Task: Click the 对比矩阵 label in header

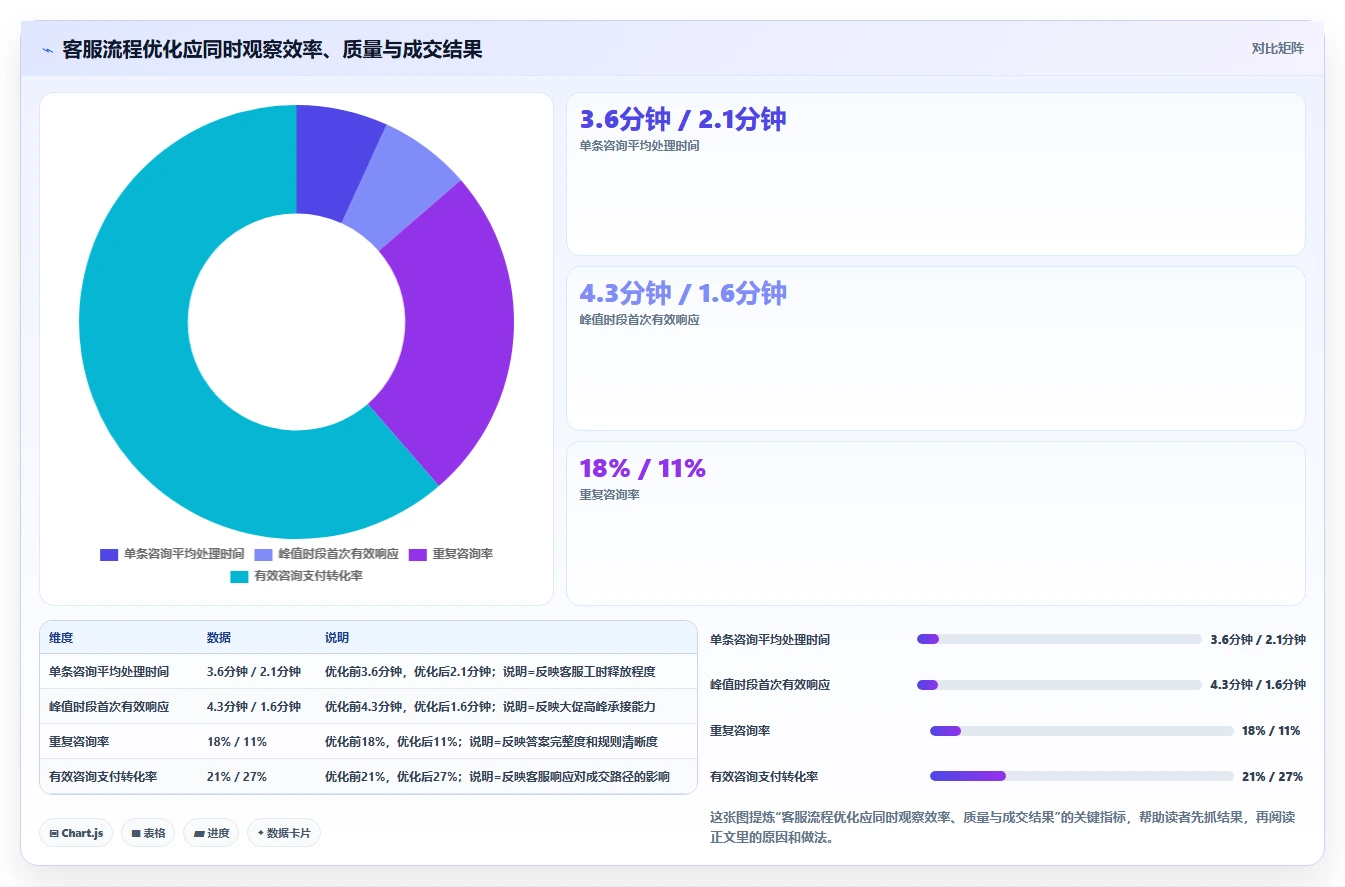Action: pyautogui.click(x=1277, y=48)
